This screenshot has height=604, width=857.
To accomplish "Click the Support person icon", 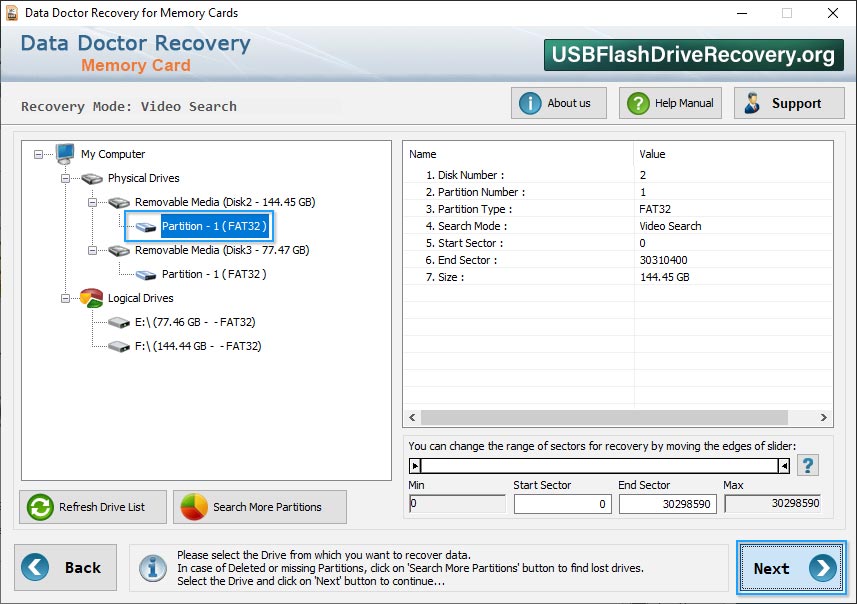I will pyautogui.click(x=752, y=103).
